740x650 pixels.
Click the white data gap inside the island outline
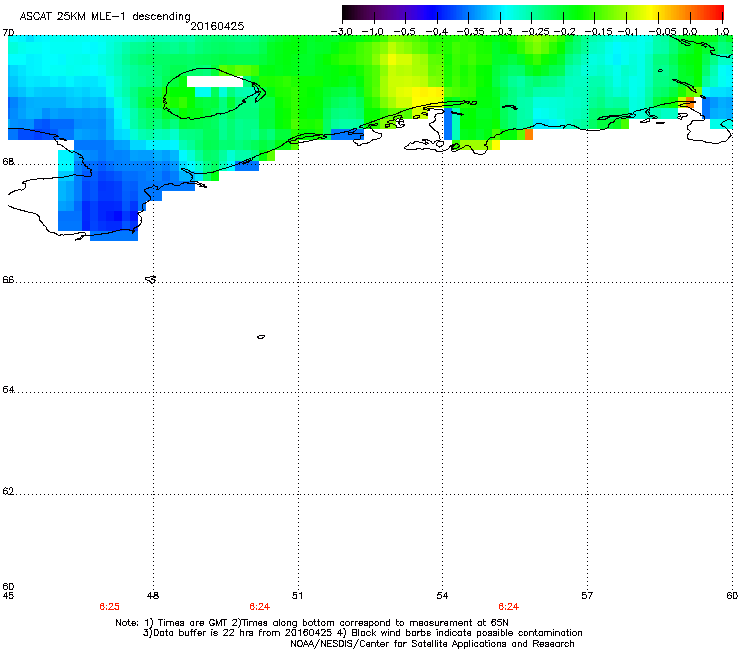click(215, 81)
